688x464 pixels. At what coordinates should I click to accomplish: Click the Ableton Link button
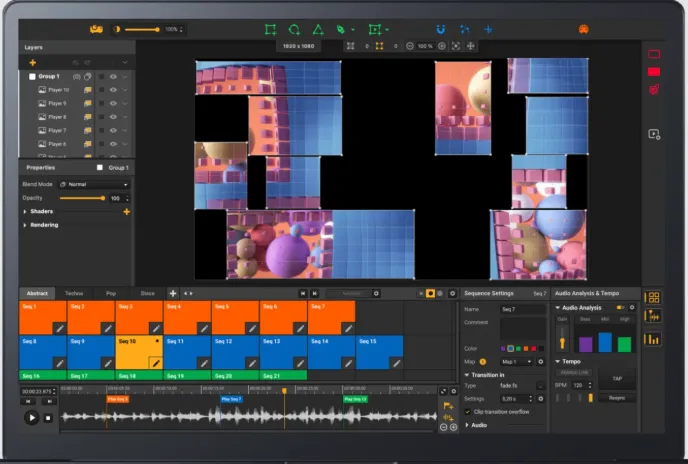(x=574, y=372)
